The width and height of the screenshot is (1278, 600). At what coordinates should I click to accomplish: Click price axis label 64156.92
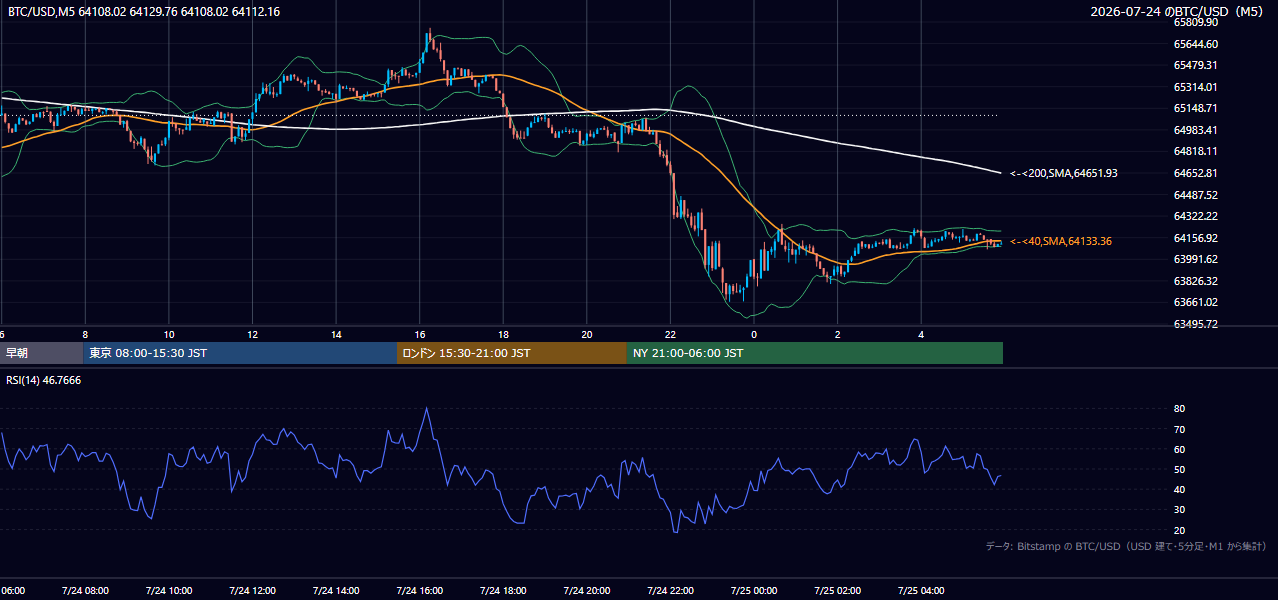pyautogui.click(x=1196, y=238)
